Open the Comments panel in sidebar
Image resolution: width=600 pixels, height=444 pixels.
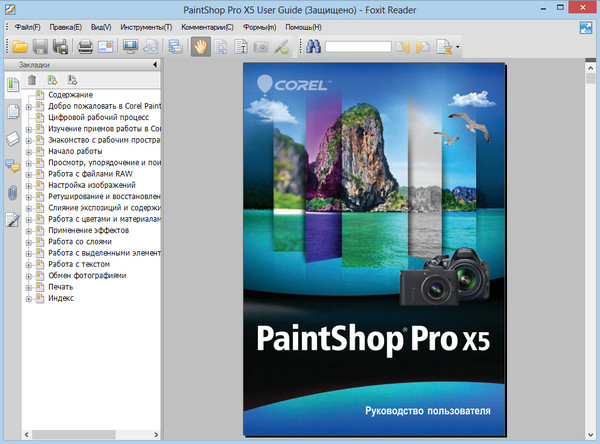(13, 164)
